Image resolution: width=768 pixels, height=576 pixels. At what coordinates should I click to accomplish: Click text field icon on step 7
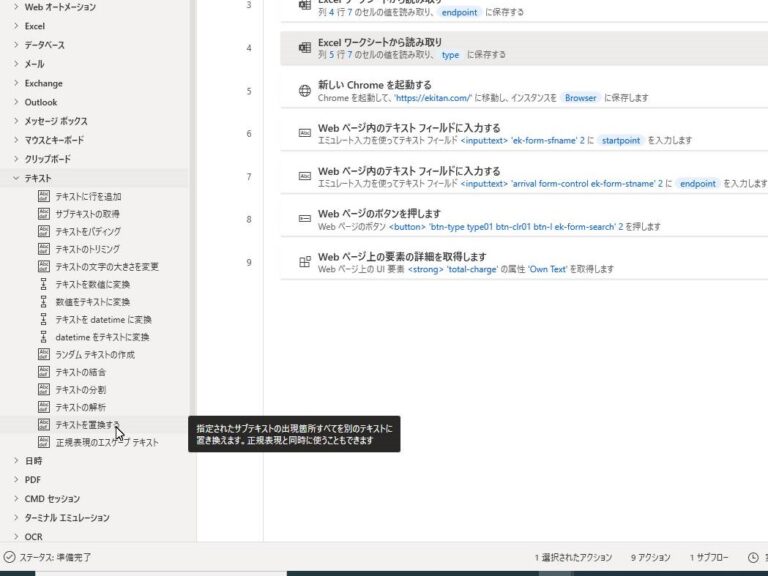coord(305,176)
